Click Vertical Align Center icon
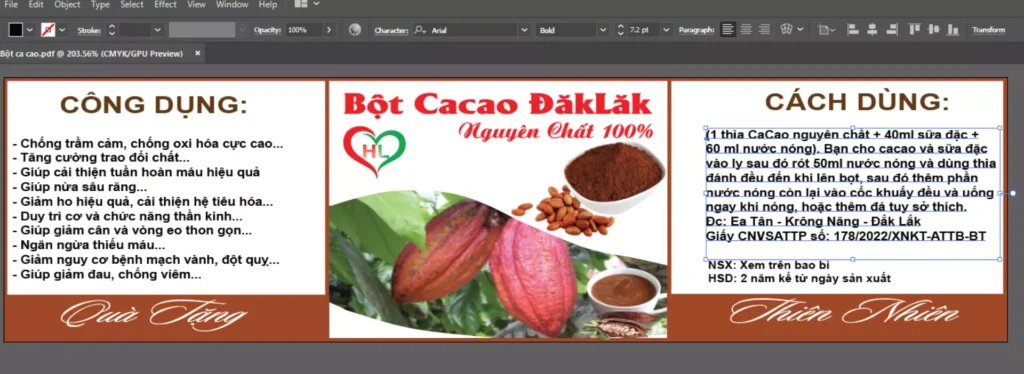 tap(933, 29)
